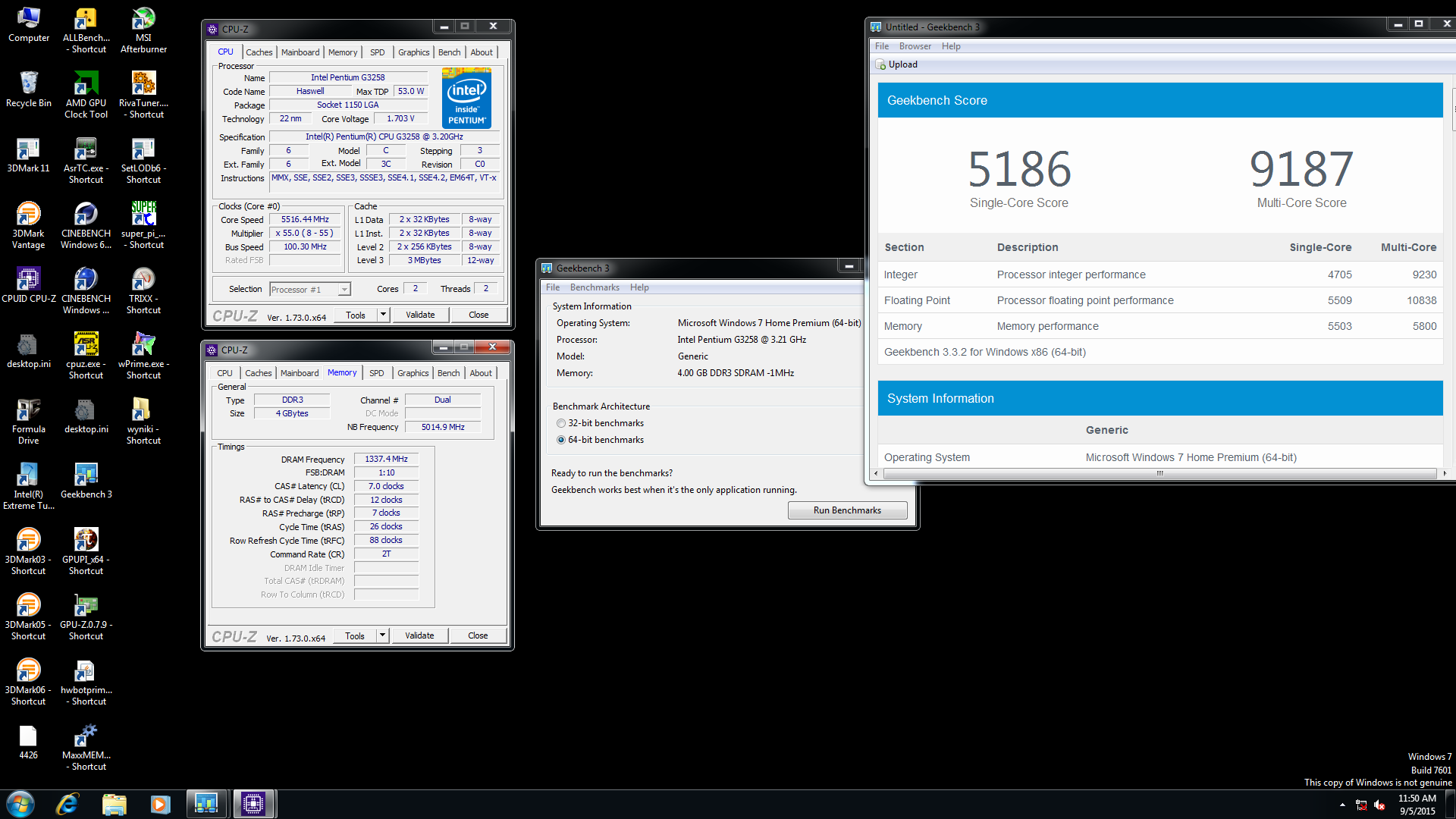This screenshot has width=1456, height=819.
Task: Click Run Benchmarks button
Action: pyautogui.click(x=847, y=510)
